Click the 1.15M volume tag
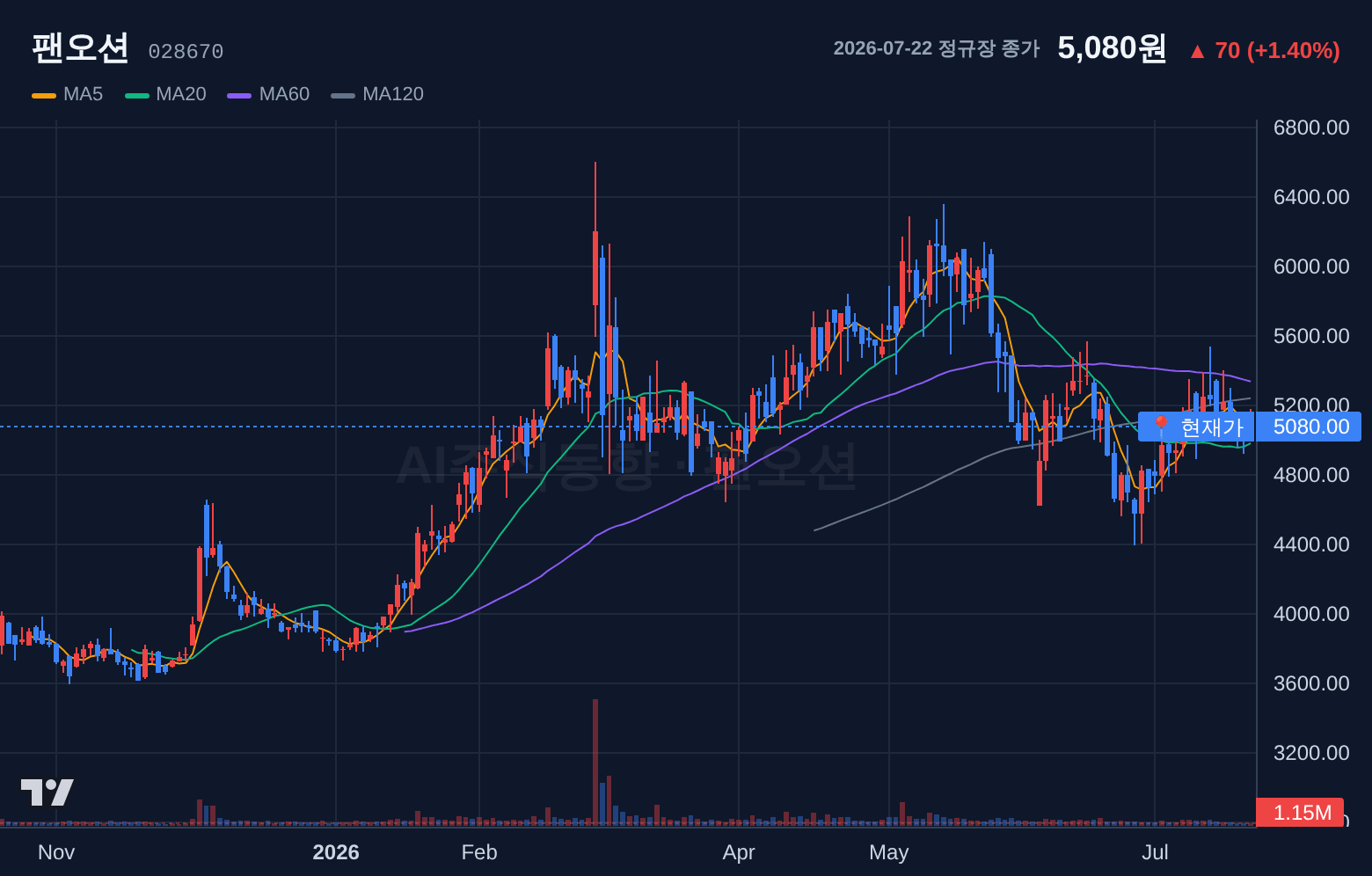Screen dimensions: 1372x876 pos(1300,813)
